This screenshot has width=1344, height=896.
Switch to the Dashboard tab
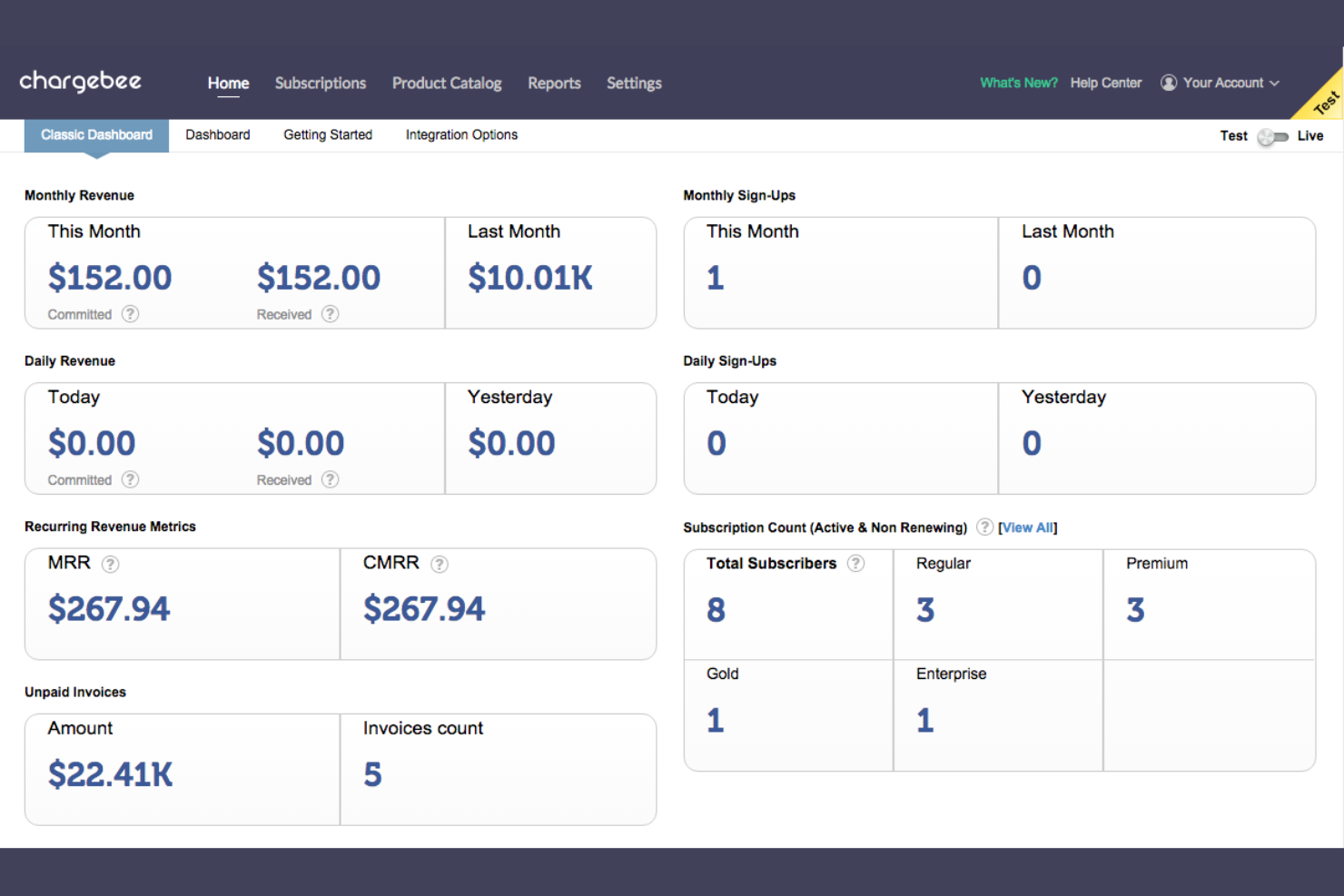pyautogui.click(x=218, y=134)
